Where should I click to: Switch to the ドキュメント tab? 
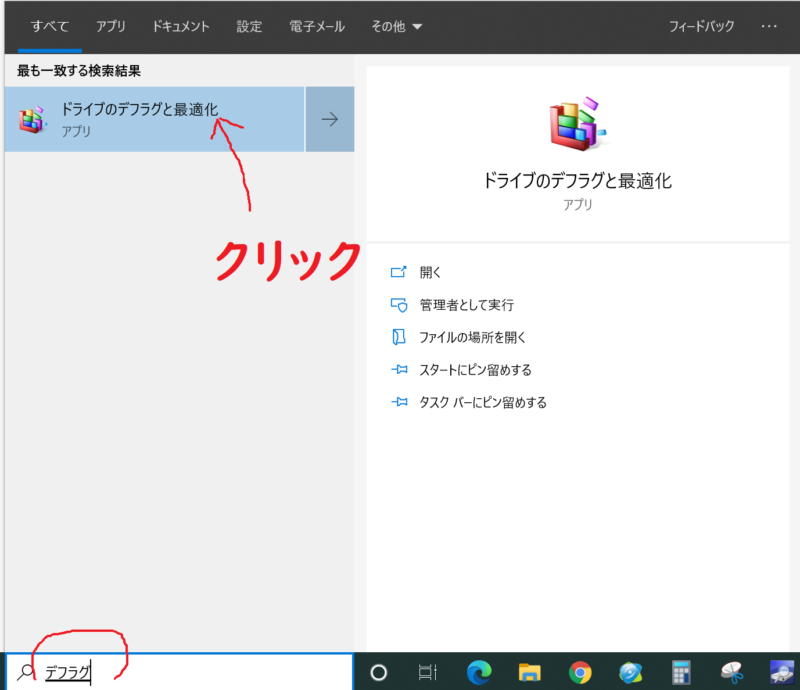click(x=181, y=27)
